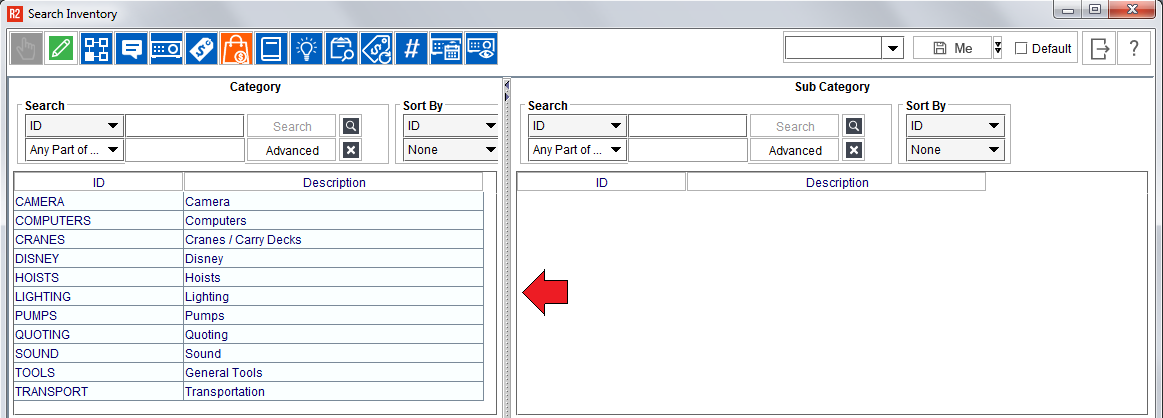
Task: Click the Category magnifier search icon
Action: click(351, 126)
